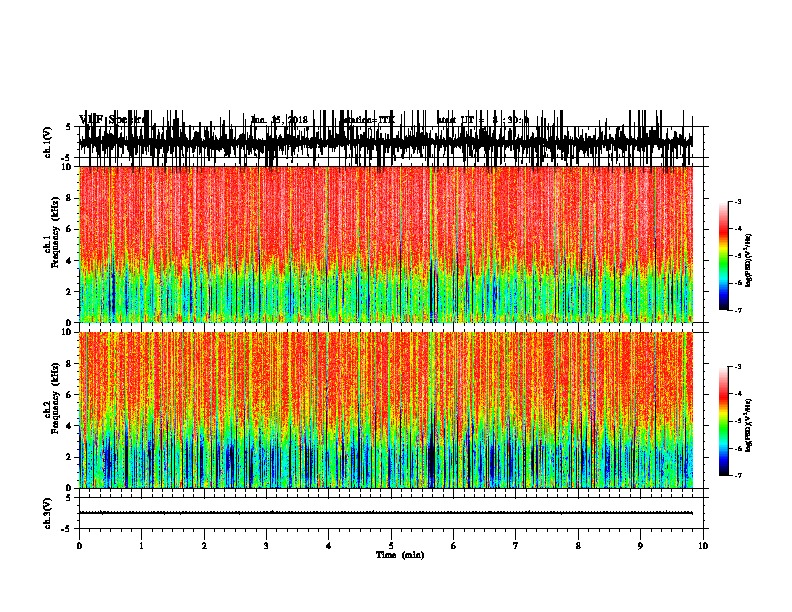Click the ch.2 frequency tick "4"
Image resolution: width=792 pixels, height=612 pixels.
pos(69,426)
